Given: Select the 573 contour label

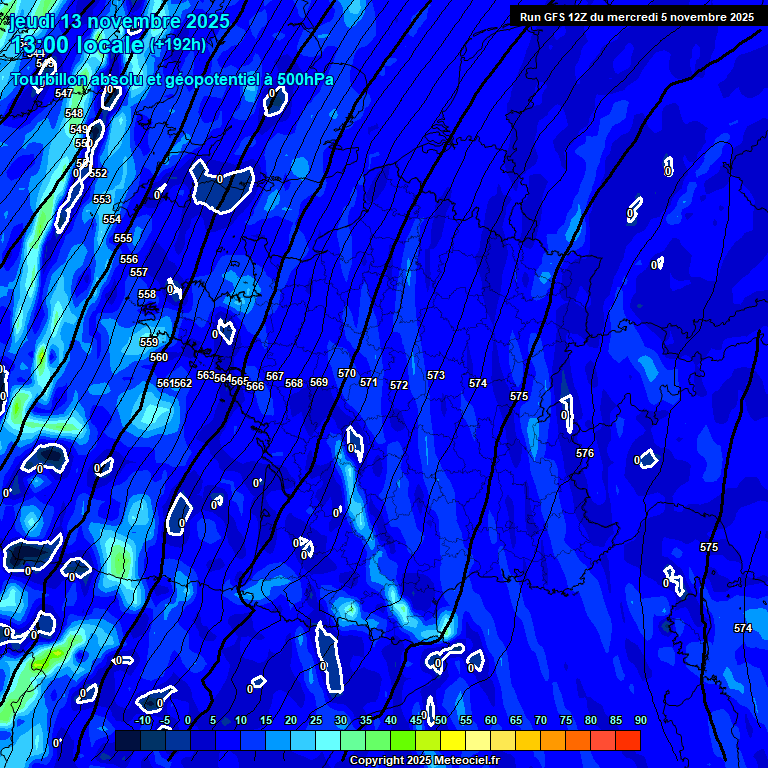Looking at the screenshot, I should (x=436, y=375).
